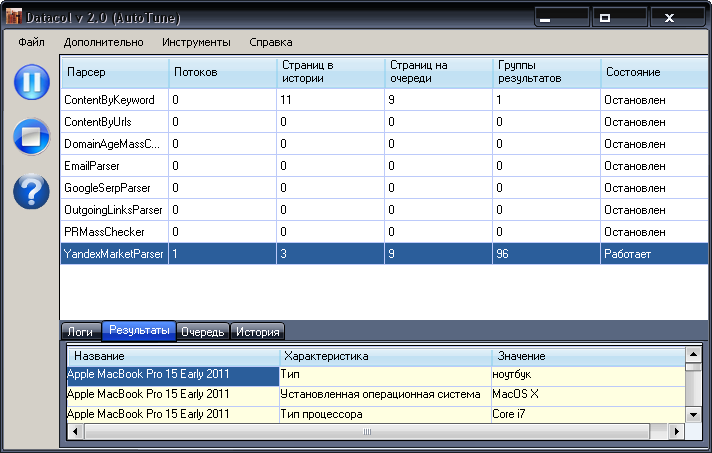Viewport: 712px width, 453px height.
Task: Open the Файл menu
Action: (x=31, y=42)
